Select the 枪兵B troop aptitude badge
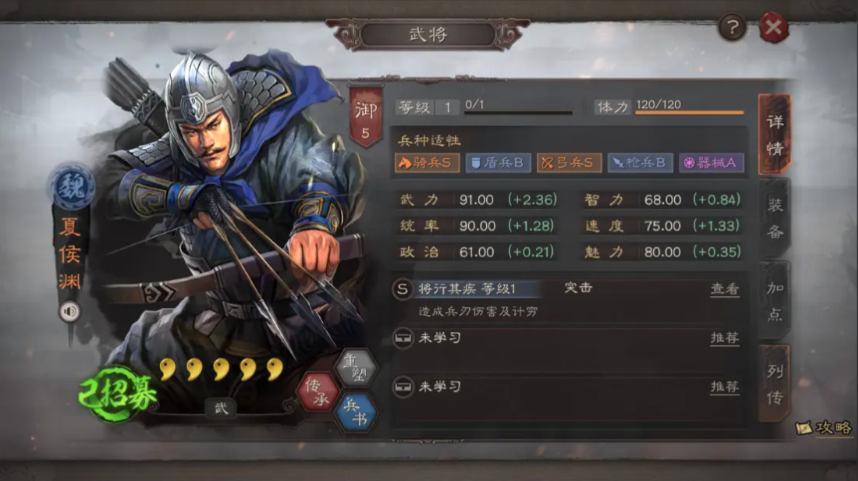The height and width of the screenshot is (481, 858). coord(640,163)
